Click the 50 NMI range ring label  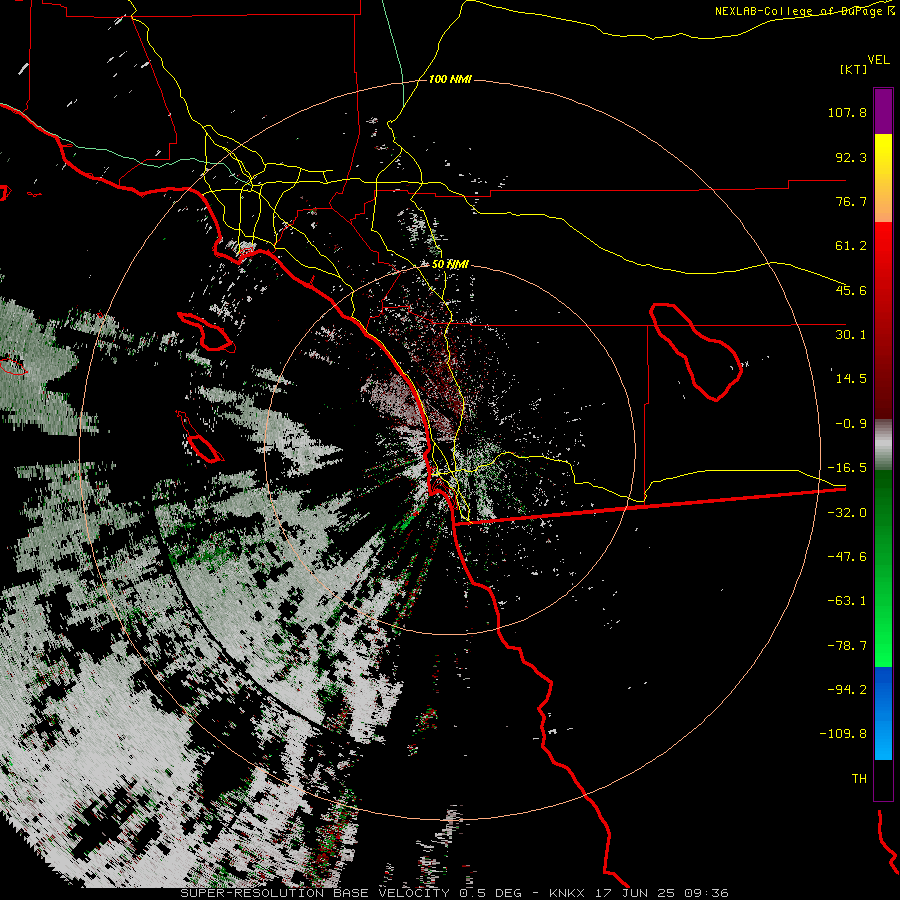pyautogui.click(x=450, y=265)
